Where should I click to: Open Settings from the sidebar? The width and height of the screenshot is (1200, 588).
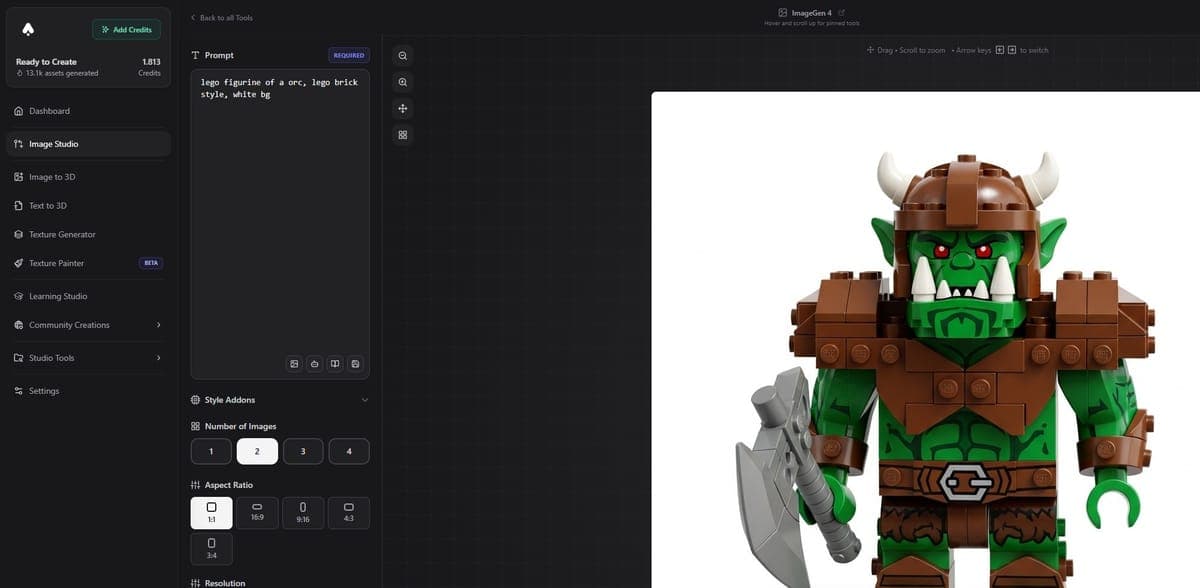coord(88,391)
